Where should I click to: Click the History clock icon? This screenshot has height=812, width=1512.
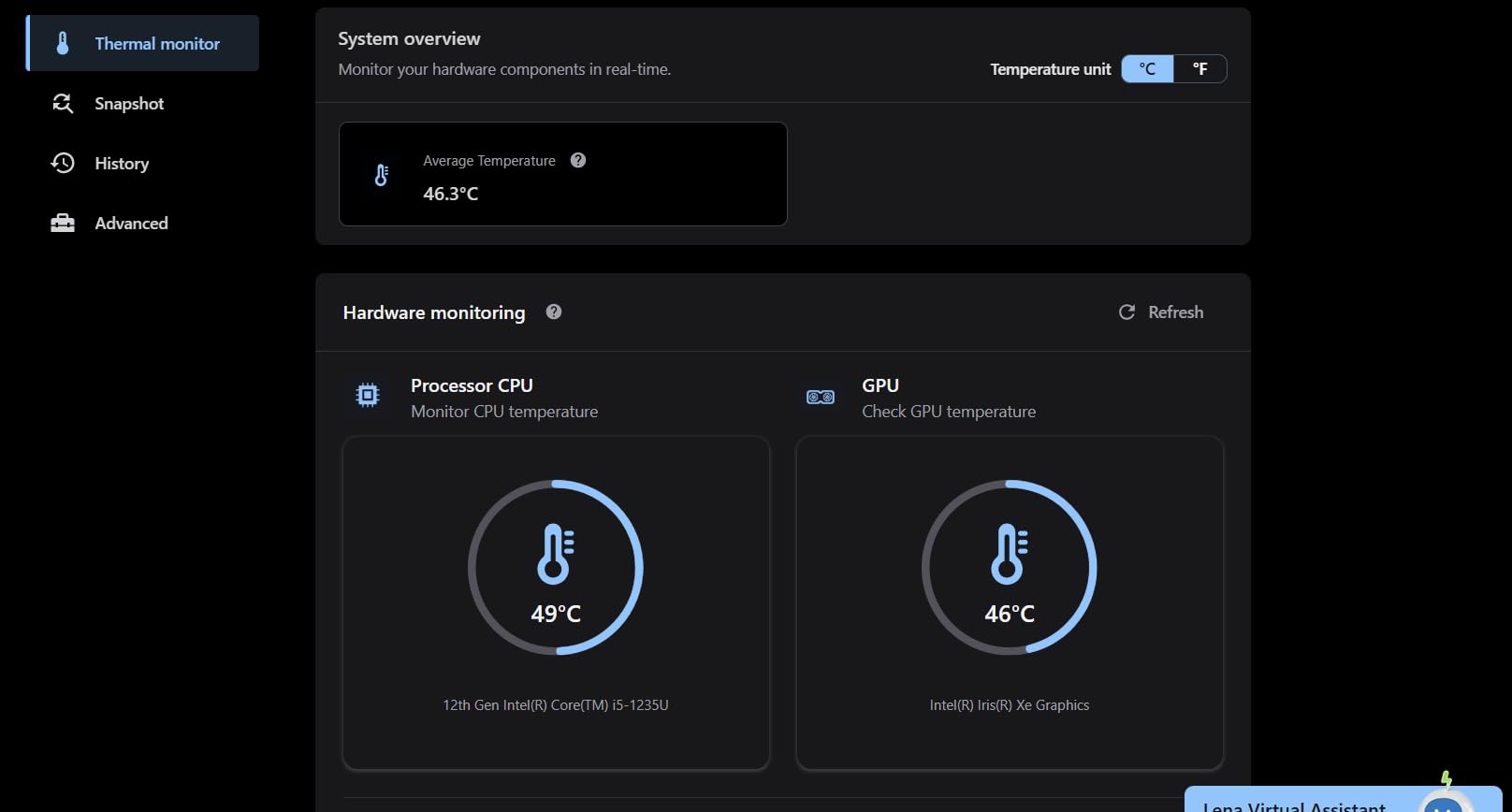click(x=63, y=164)
